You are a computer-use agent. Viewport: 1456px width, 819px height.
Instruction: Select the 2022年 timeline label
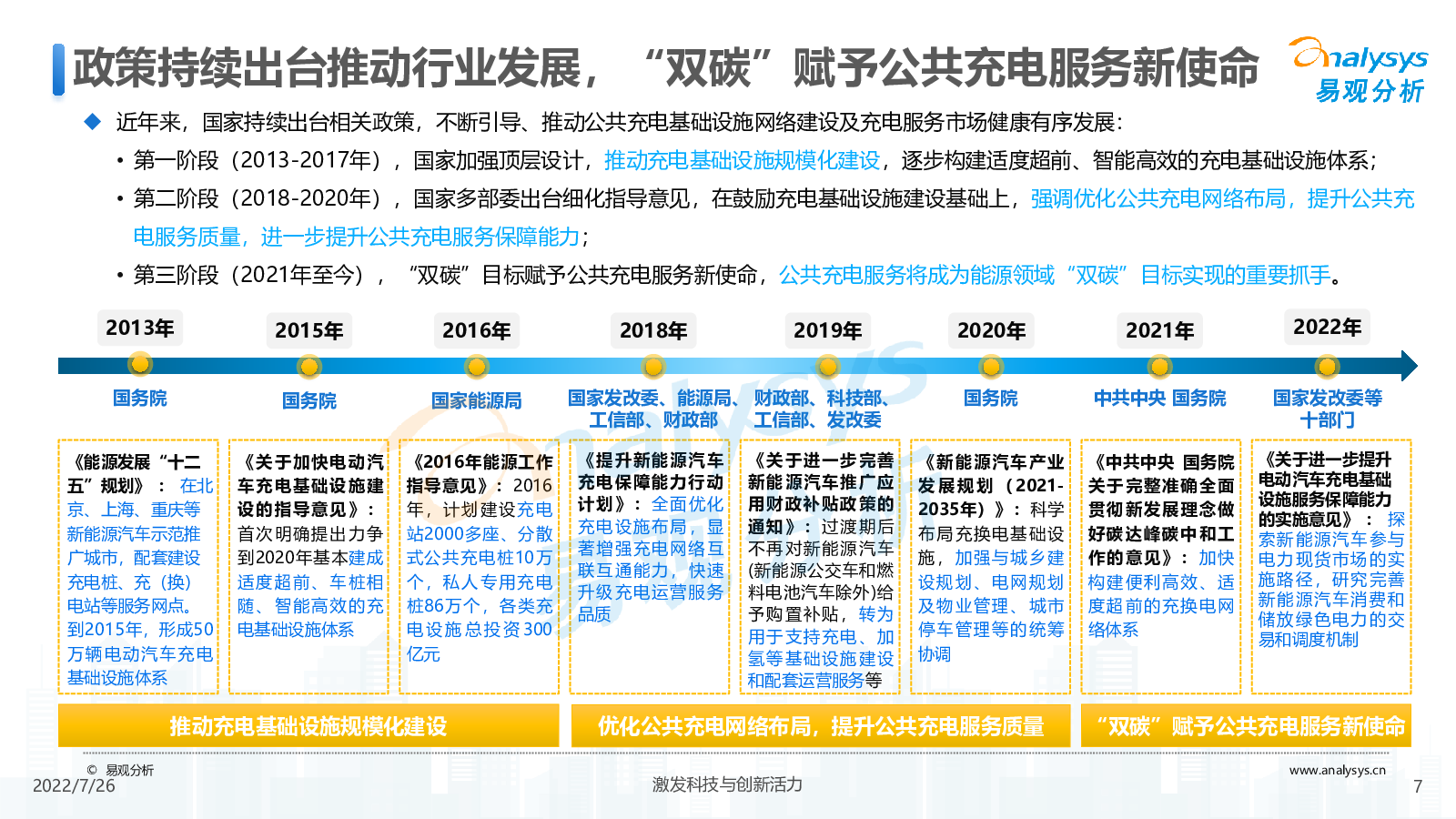[1328, 327]
